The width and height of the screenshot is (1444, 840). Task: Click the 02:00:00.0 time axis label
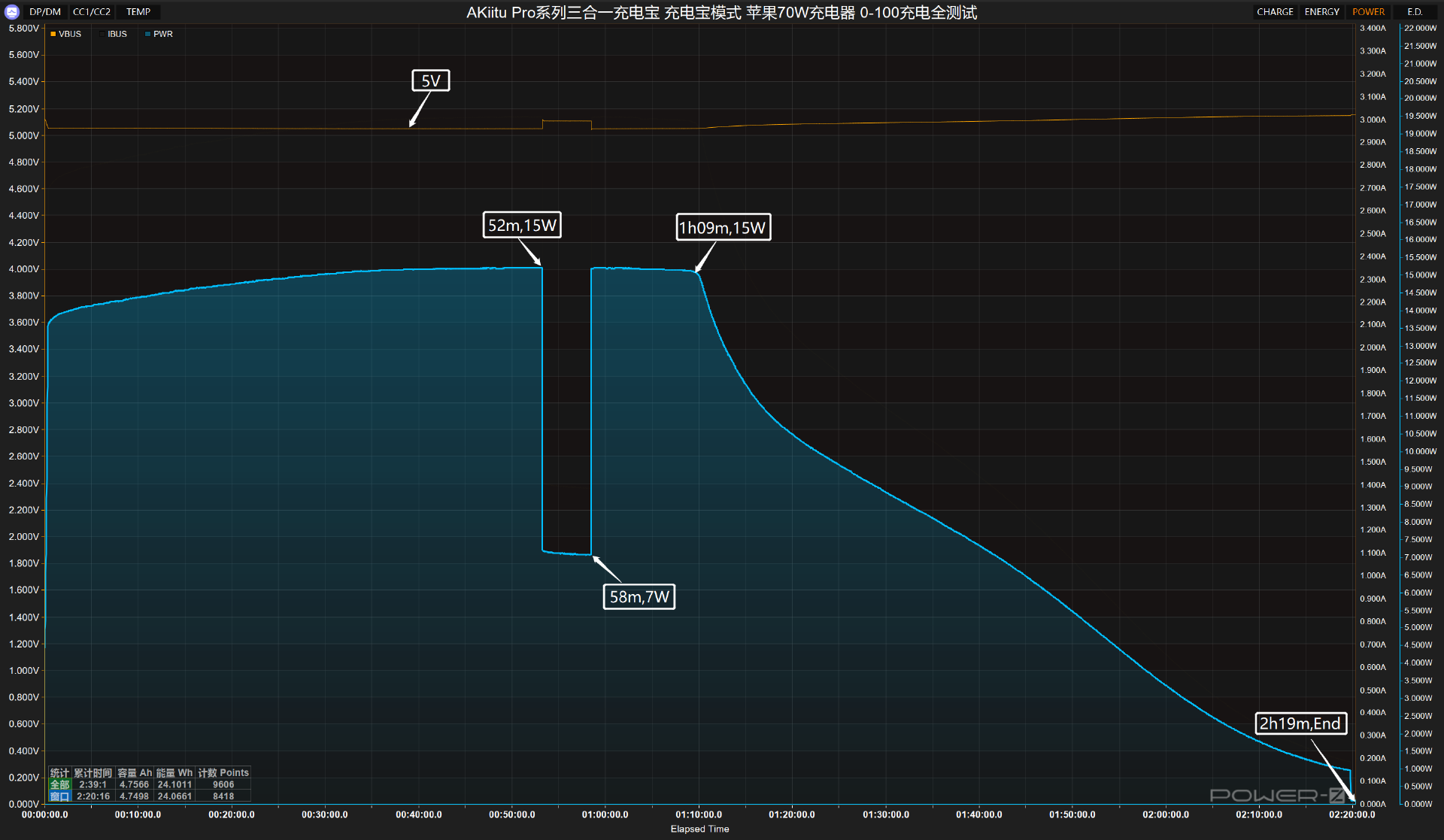pos(1166,814)
